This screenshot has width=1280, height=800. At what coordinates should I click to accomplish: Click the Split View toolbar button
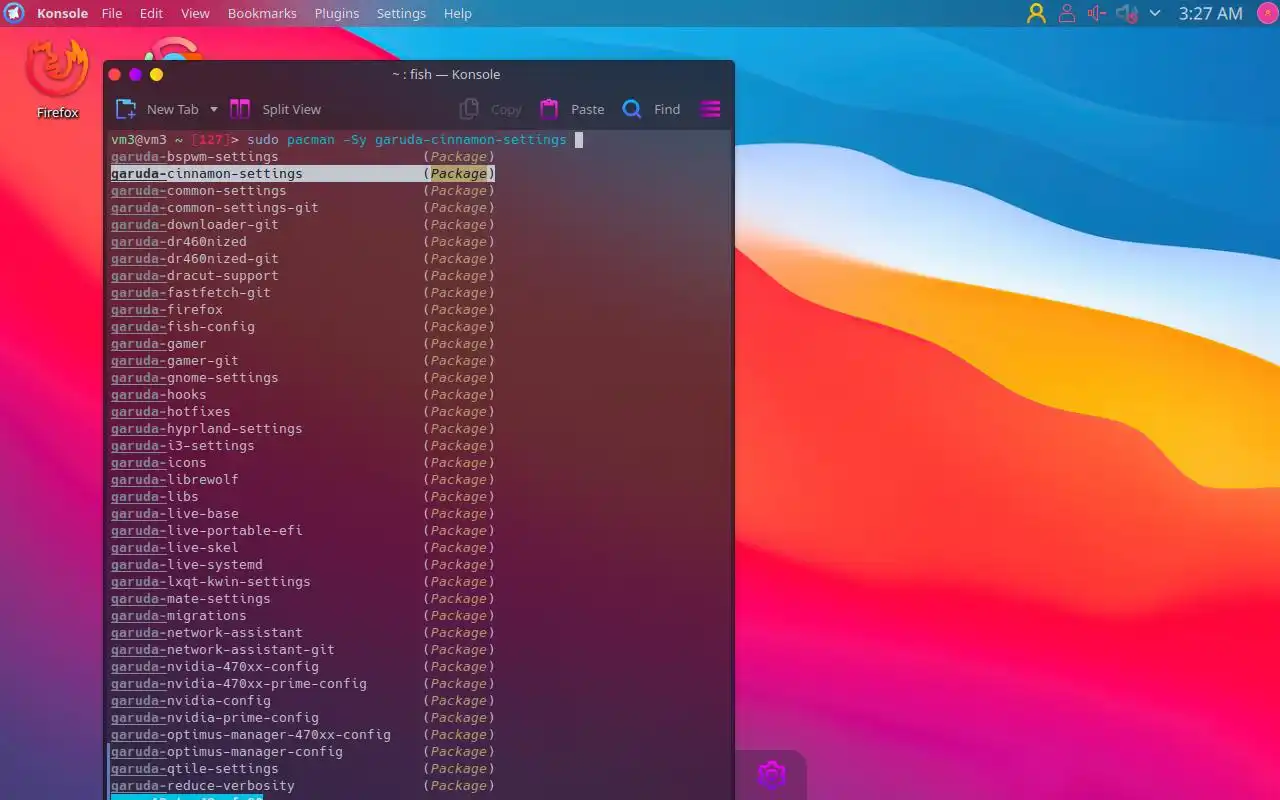point(275,109)
